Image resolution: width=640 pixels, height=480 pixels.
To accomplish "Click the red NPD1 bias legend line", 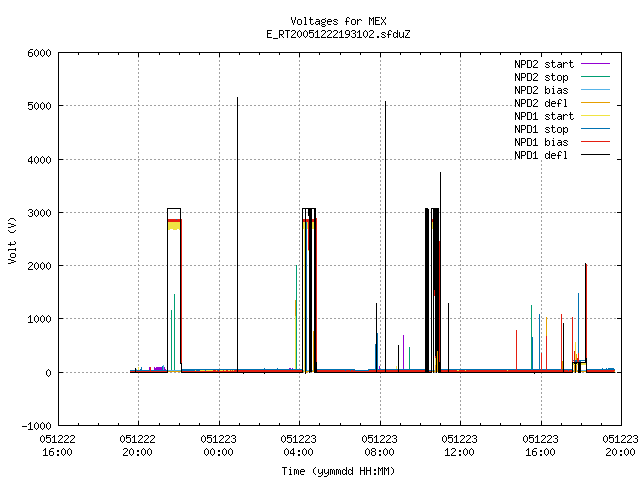I will [x=595, y=142].
